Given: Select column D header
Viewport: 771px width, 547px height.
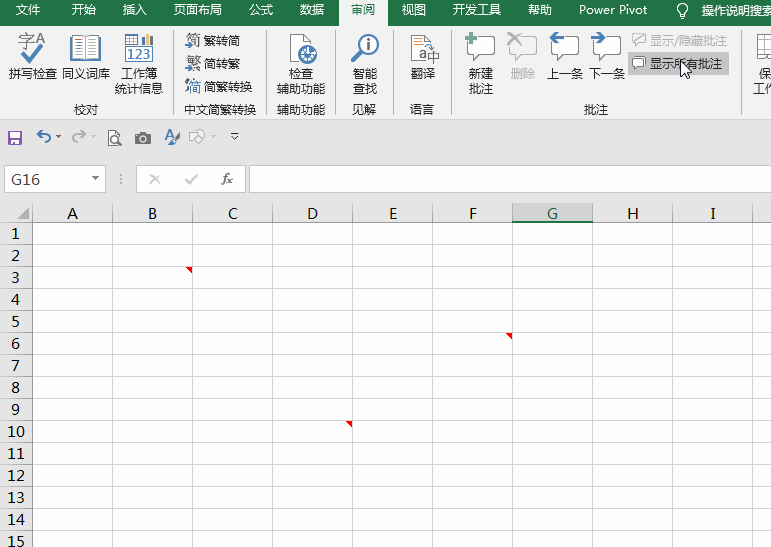Looking at the screenshot, I should click(313, 213).
